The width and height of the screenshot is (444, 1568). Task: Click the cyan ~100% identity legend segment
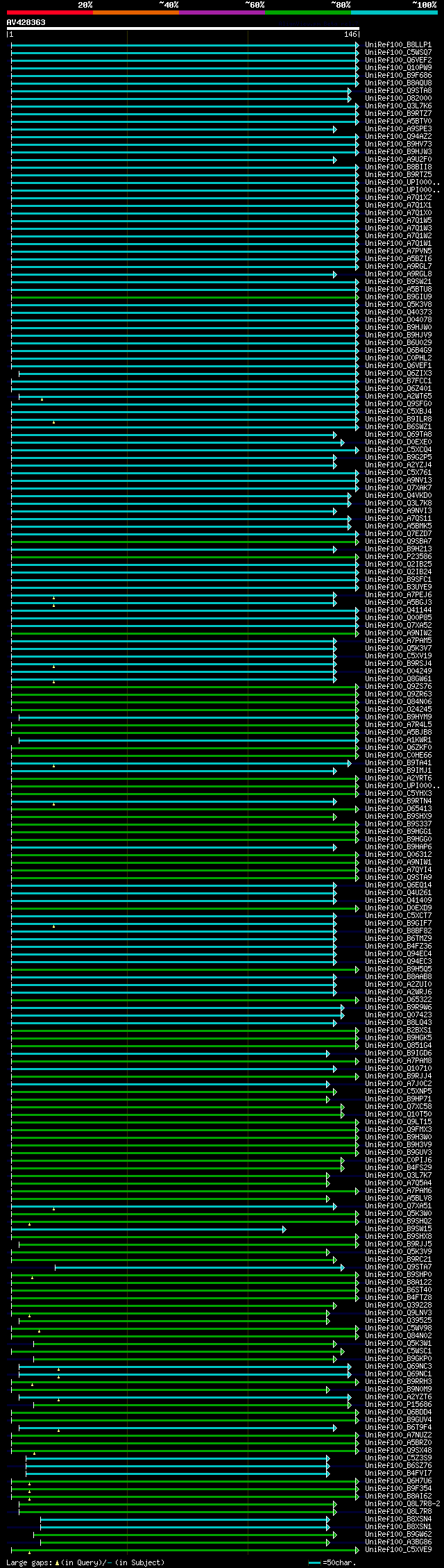coord(393,12)
